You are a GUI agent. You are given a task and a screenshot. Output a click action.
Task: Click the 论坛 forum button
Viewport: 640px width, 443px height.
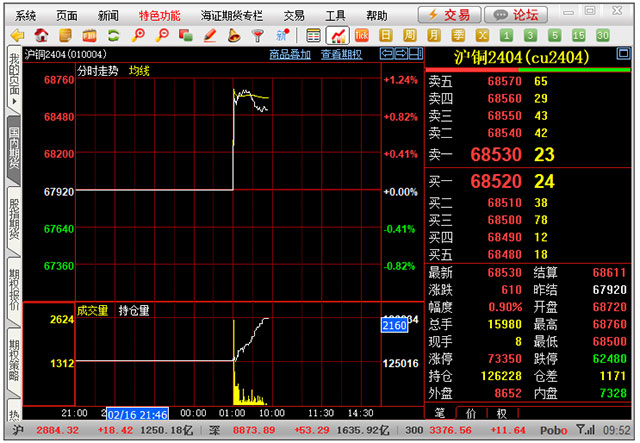(x=516, y=15)
